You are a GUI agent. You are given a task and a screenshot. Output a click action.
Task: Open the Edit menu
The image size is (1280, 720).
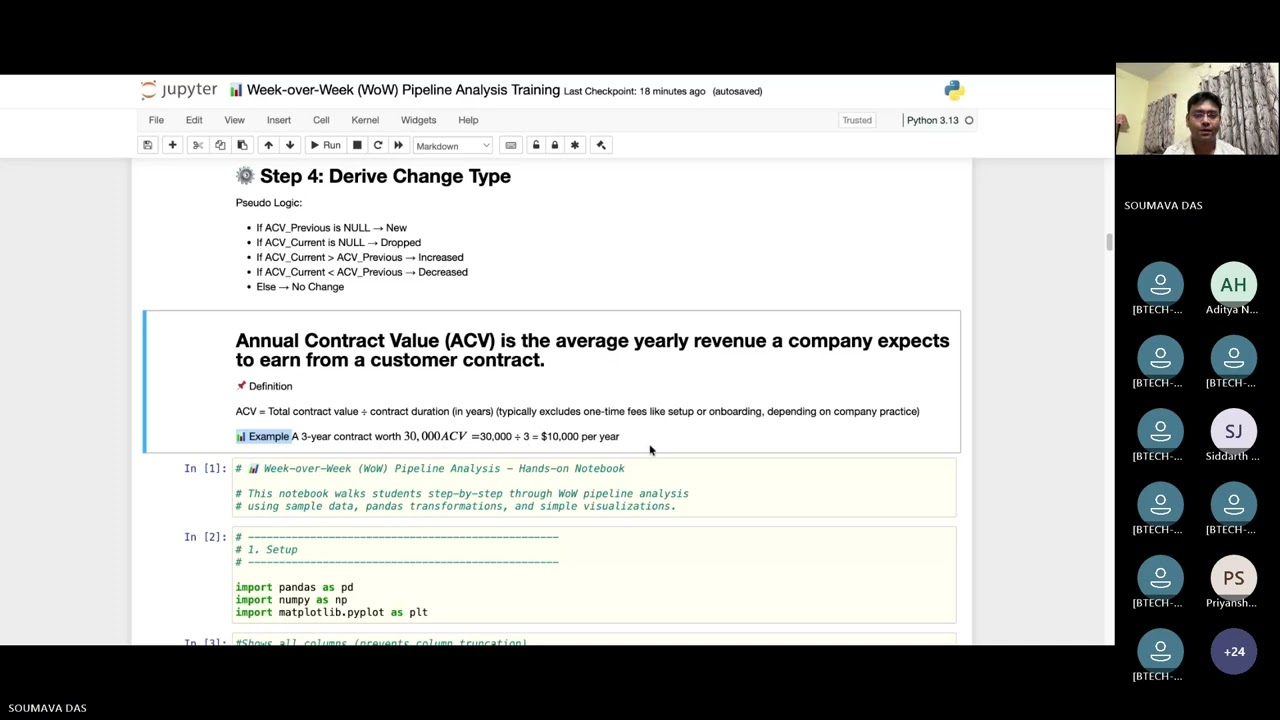[194, 120]
